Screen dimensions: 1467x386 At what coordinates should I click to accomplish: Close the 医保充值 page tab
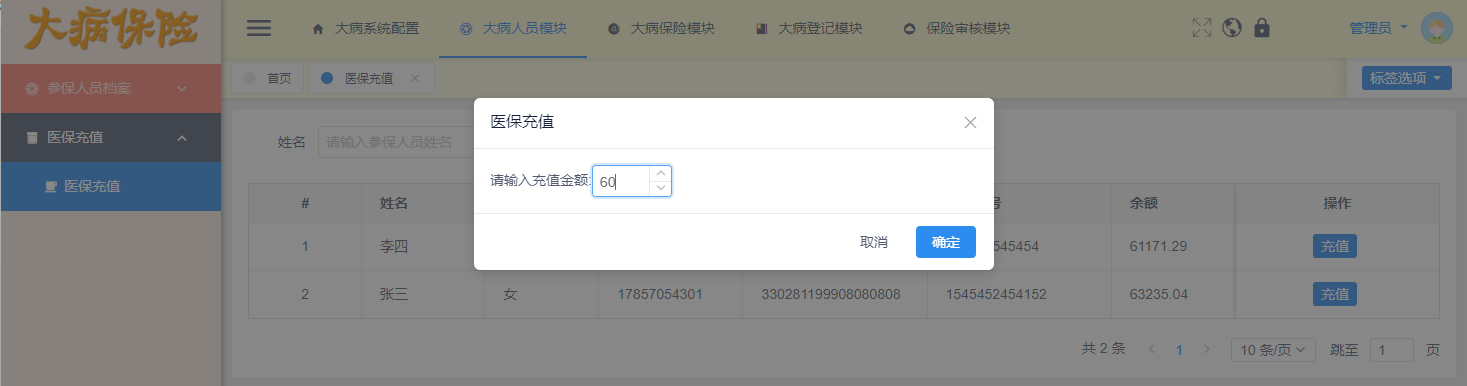point(415,78)
